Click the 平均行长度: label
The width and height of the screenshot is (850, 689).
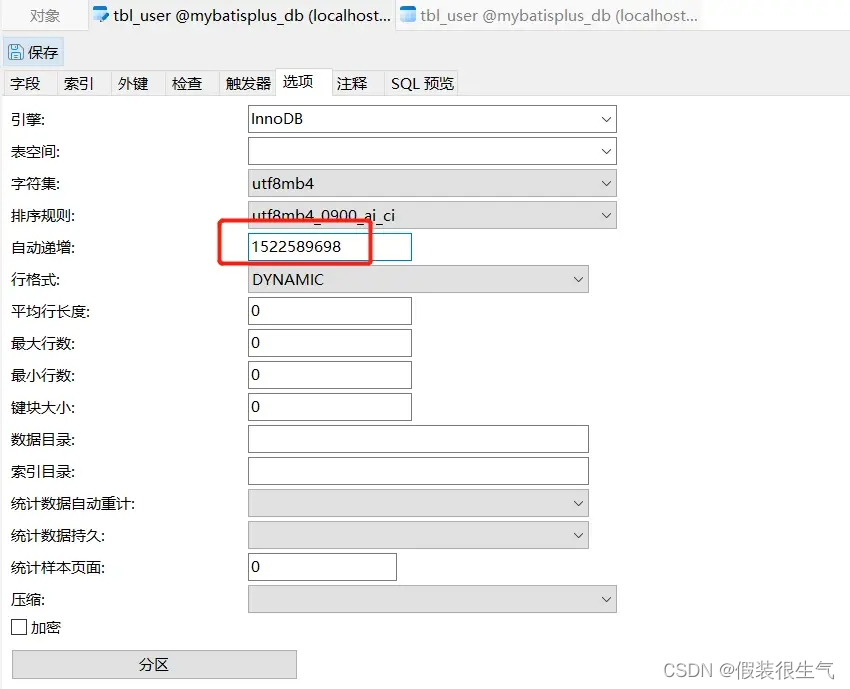click(x=50, y=312)
